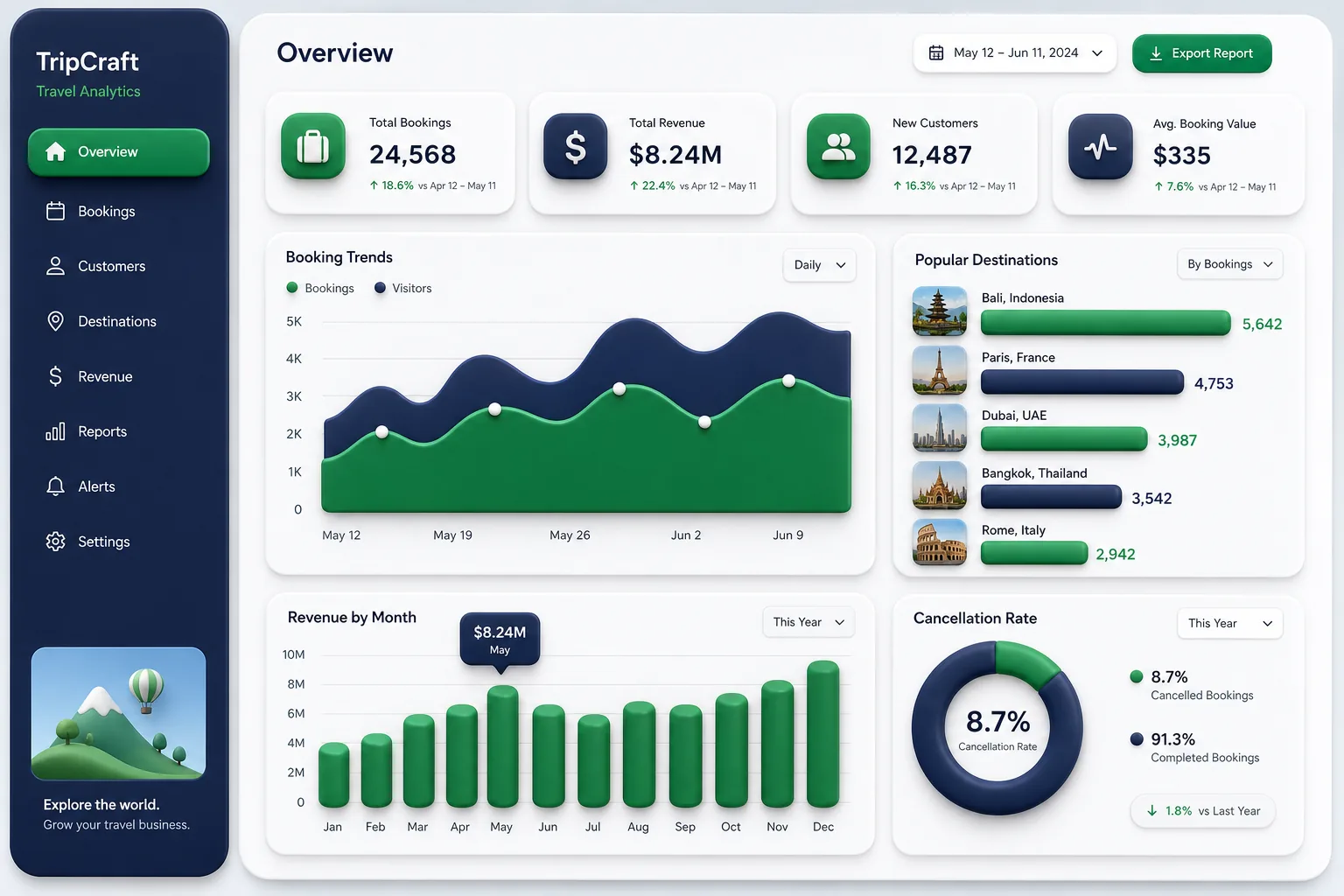Go to the Customers menu item

(119, 266)
